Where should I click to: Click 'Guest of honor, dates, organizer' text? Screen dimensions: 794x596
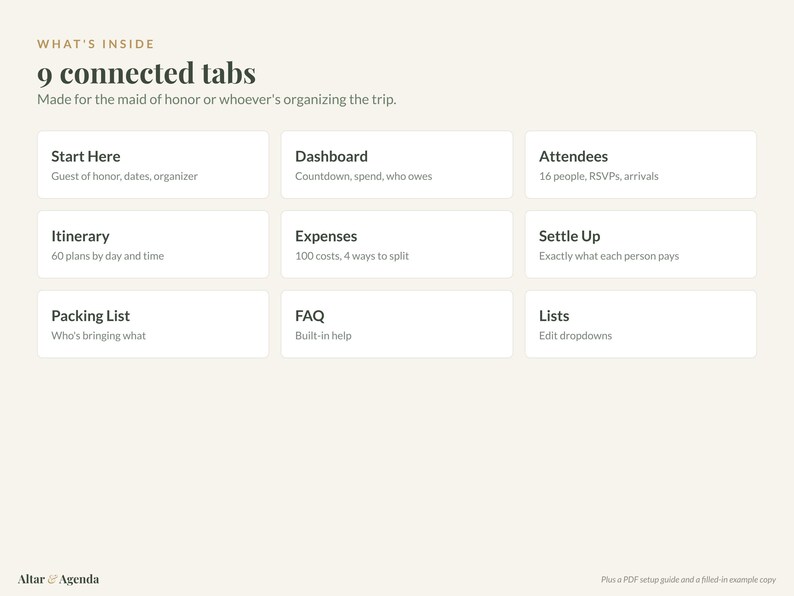(125, 176)
